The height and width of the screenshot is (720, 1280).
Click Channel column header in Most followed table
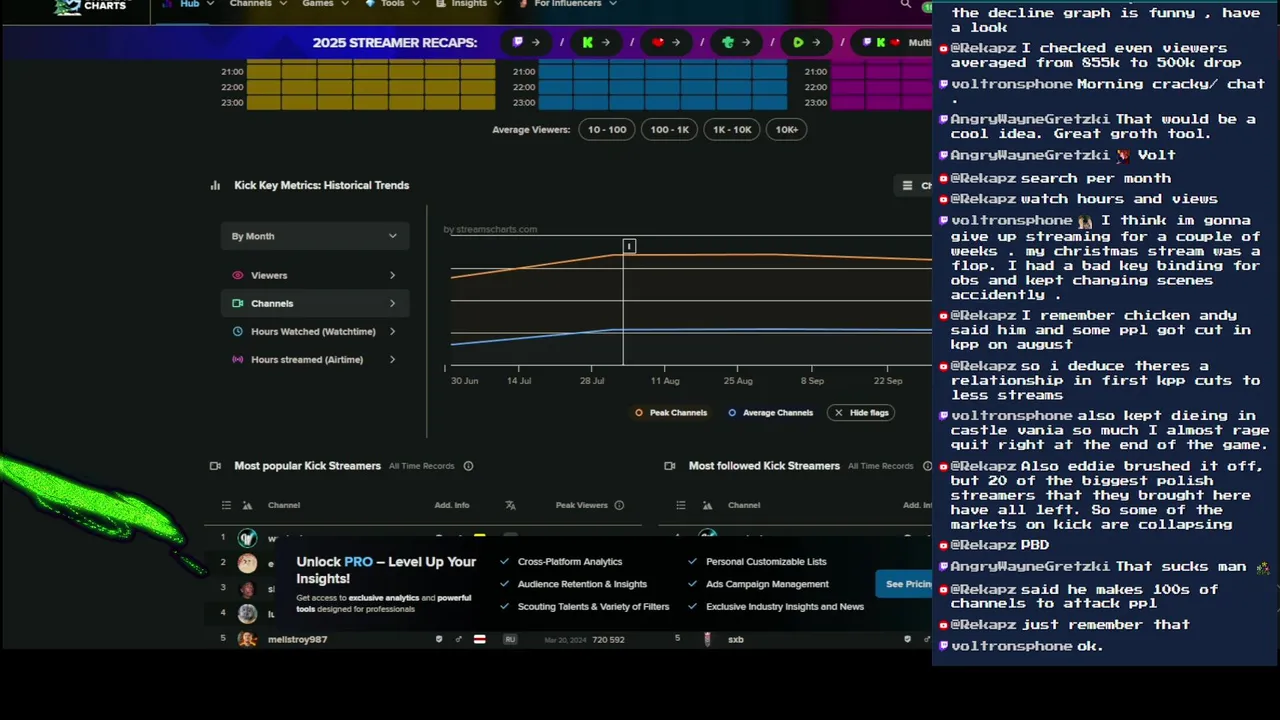point(744,505)
